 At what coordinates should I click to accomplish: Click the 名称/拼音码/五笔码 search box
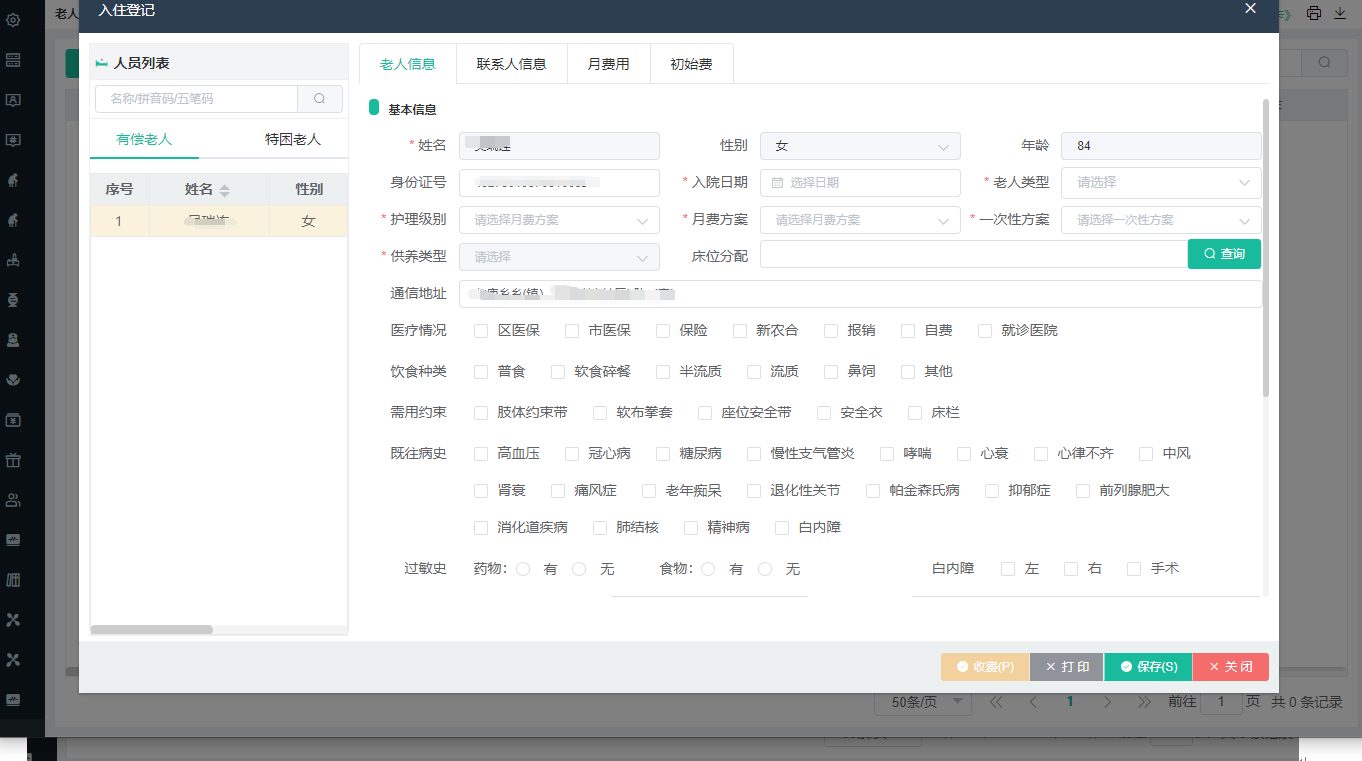click(x=196, y=99)
